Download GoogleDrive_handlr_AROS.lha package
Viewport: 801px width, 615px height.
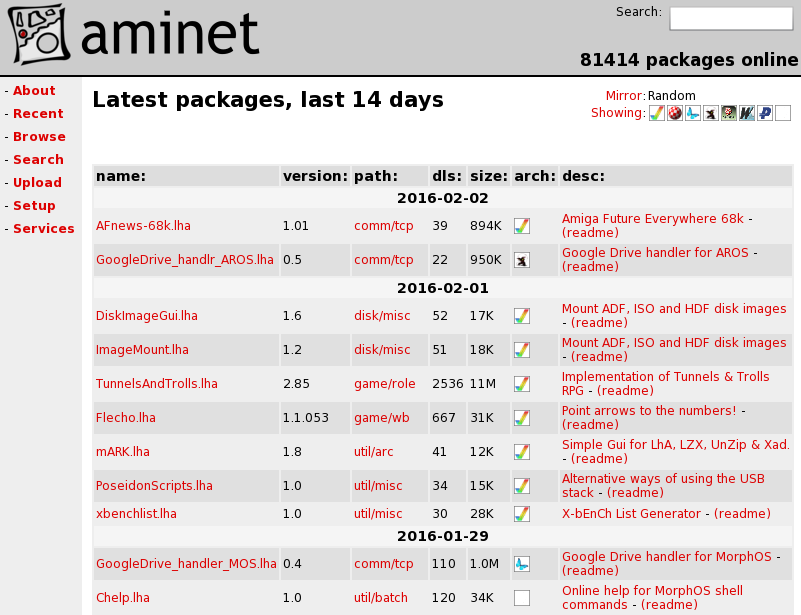[185, 259]
